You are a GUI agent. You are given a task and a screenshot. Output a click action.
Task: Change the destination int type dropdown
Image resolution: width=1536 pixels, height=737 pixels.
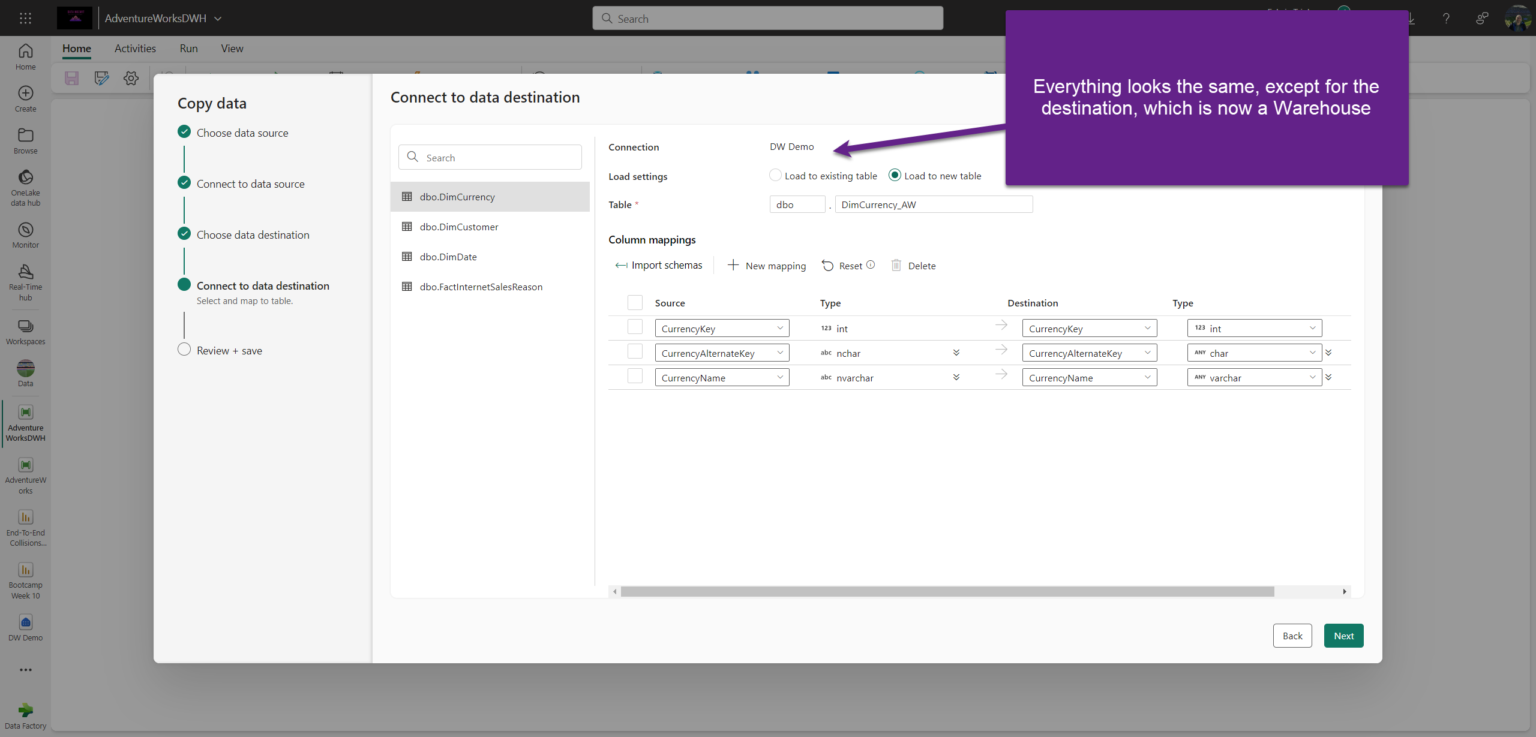coord(1255,328)
